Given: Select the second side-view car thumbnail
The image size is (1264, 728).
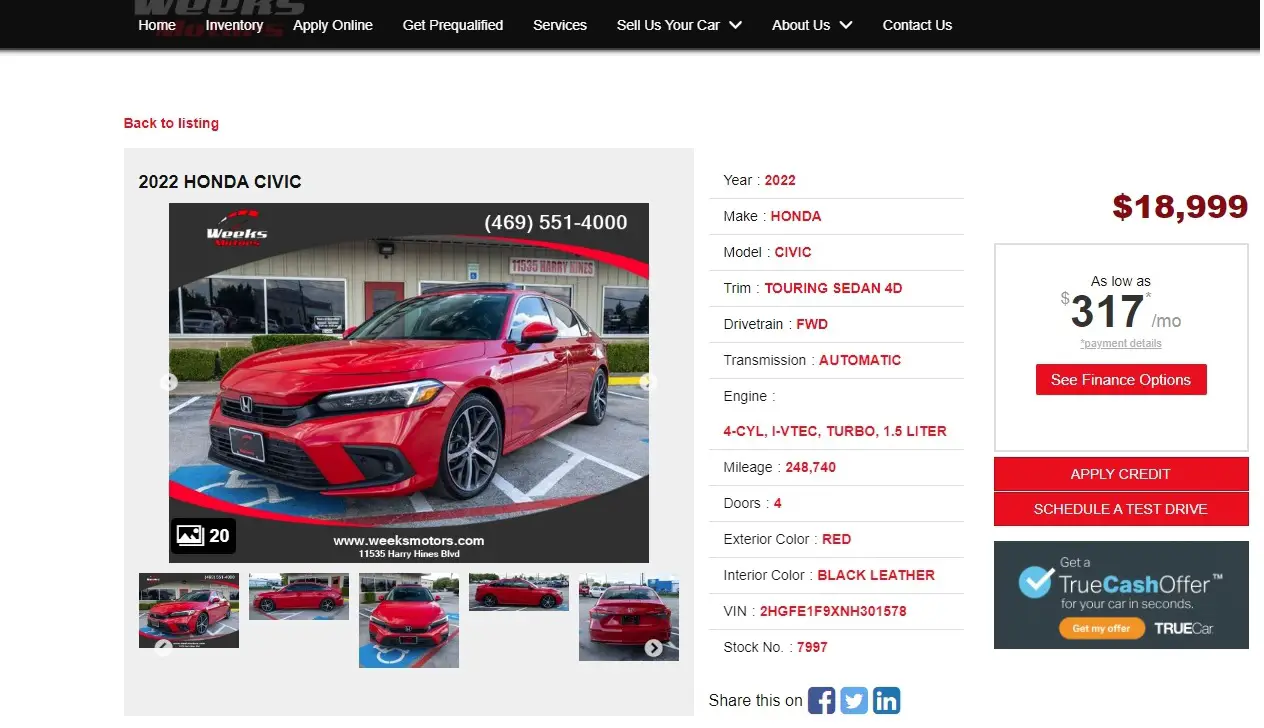Looking at the screenshot, I should pyautogui.click(x=299, y=596).
